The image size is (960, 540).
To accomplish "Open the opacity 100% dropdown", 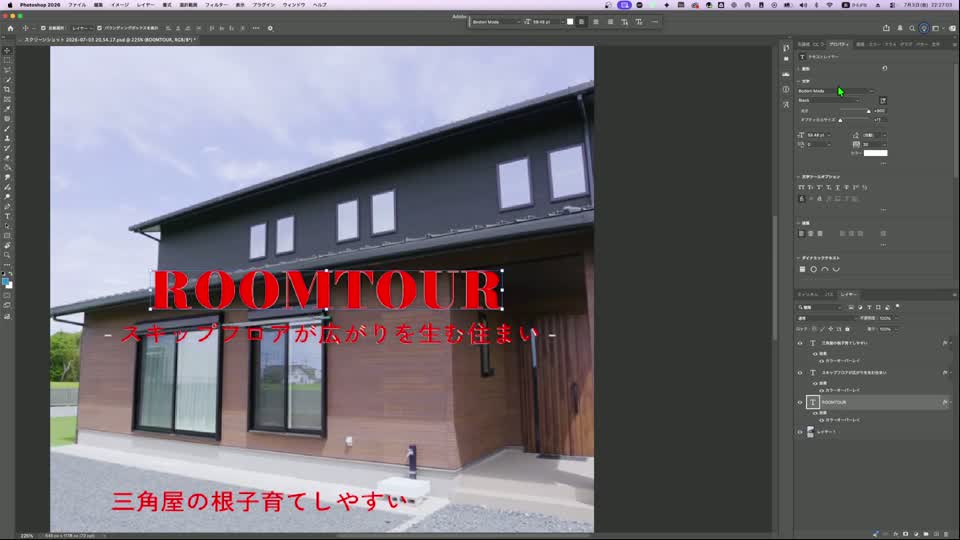I will pyautogui.click(x=896, y=318).
